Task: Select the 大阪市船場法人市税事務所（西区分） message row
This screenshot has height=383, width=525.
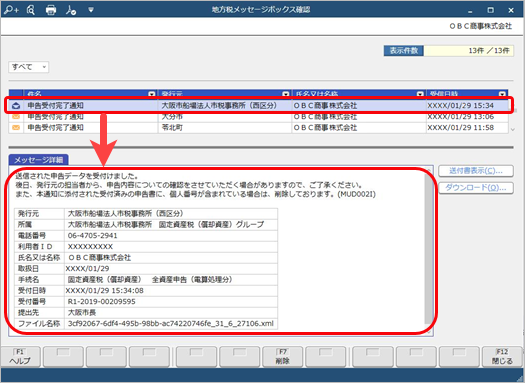Action: click(258, 105)
